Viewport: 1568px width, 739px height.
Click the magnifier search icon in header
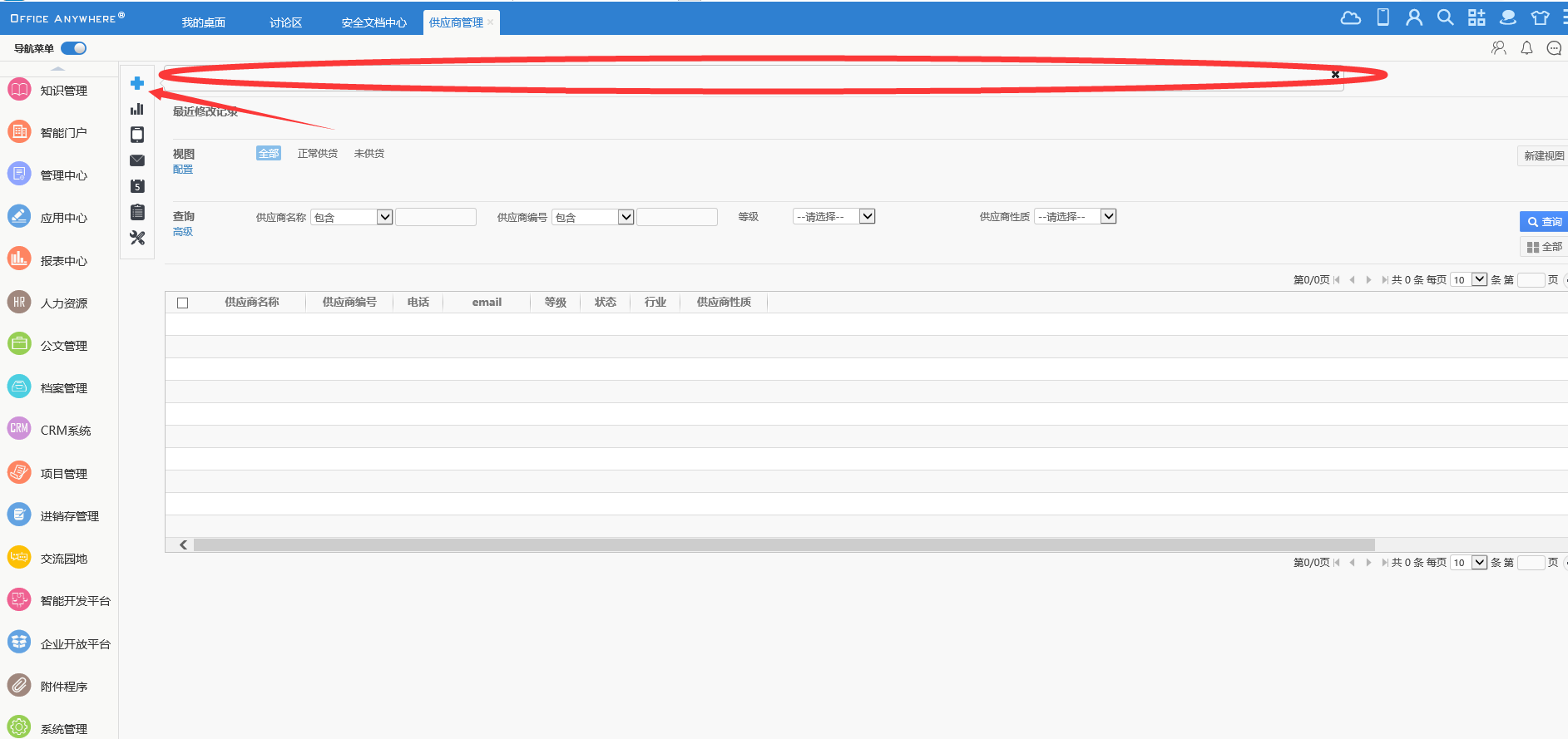(1446, 18)
